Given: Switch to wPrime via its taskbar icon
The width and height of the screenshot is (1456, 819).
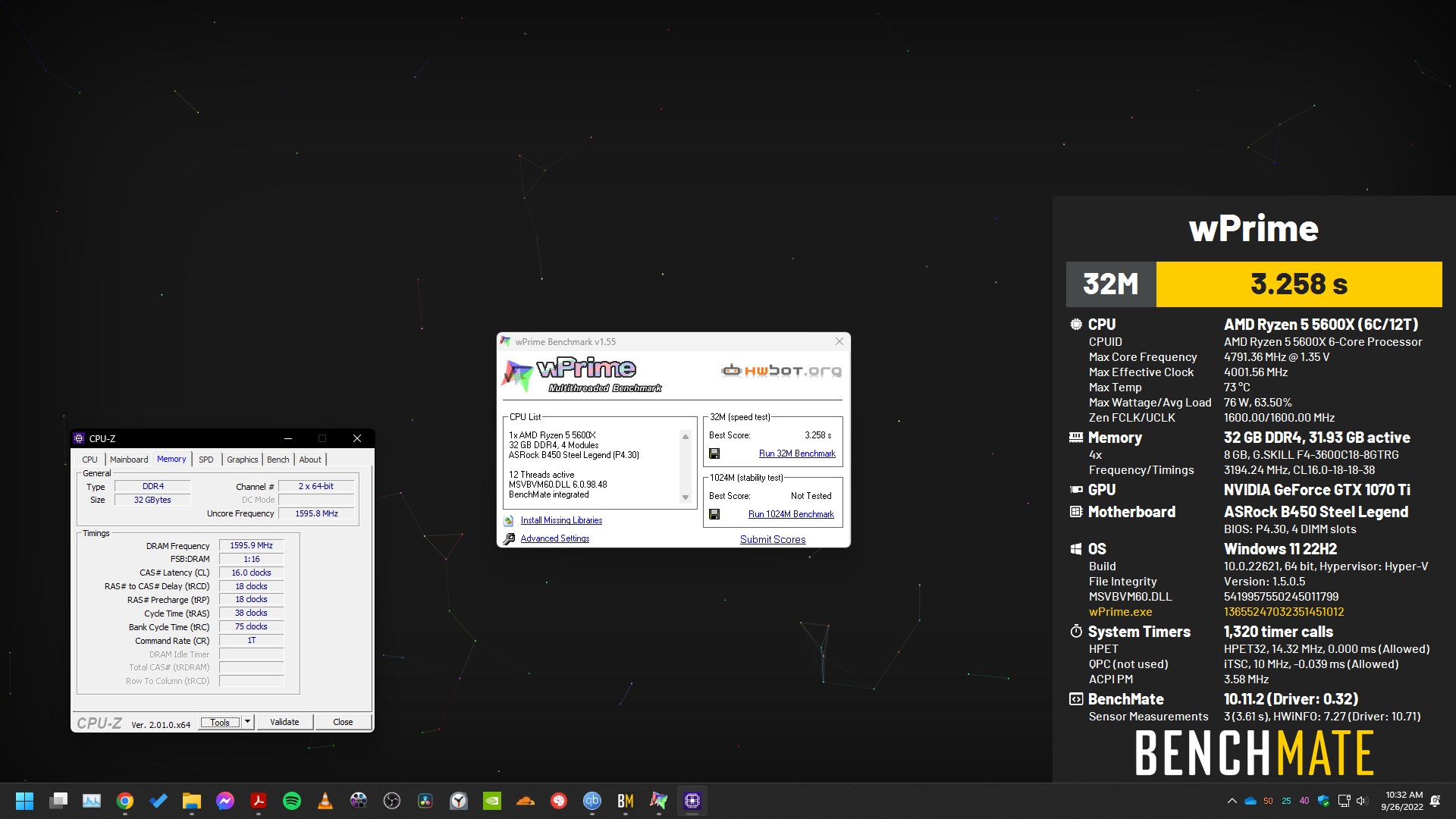Looking at the screenshot, I should click(x=659, y=801).
